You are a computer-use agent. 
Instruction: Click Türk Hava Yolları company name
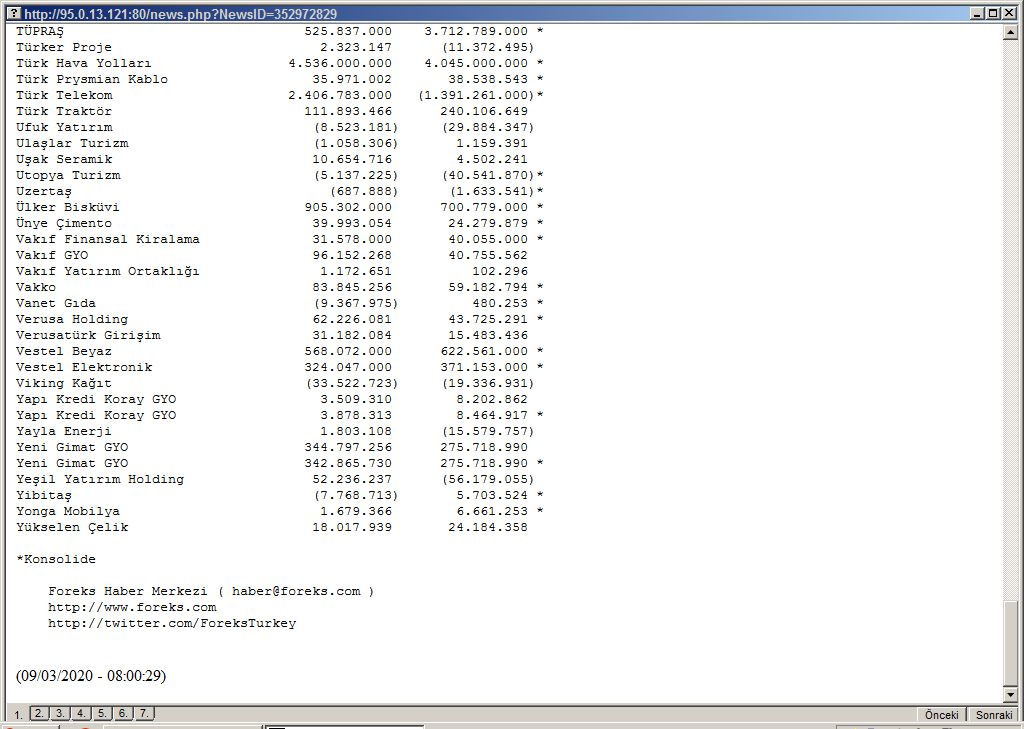[x=84, y=63]
